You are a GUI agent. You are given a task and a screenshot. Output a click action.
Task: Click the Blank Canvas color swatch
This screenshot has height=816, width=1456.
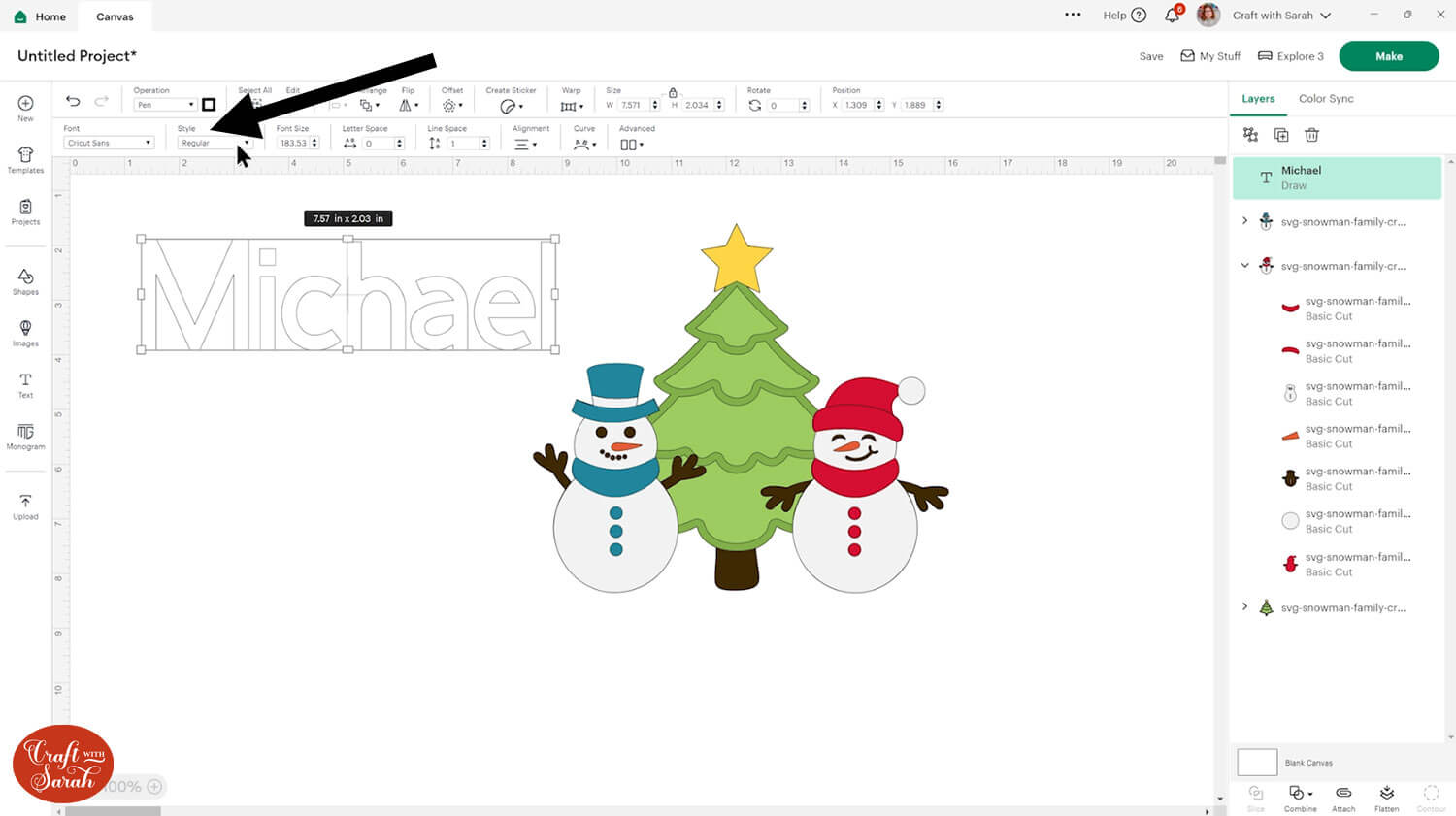click(1257, 762)
